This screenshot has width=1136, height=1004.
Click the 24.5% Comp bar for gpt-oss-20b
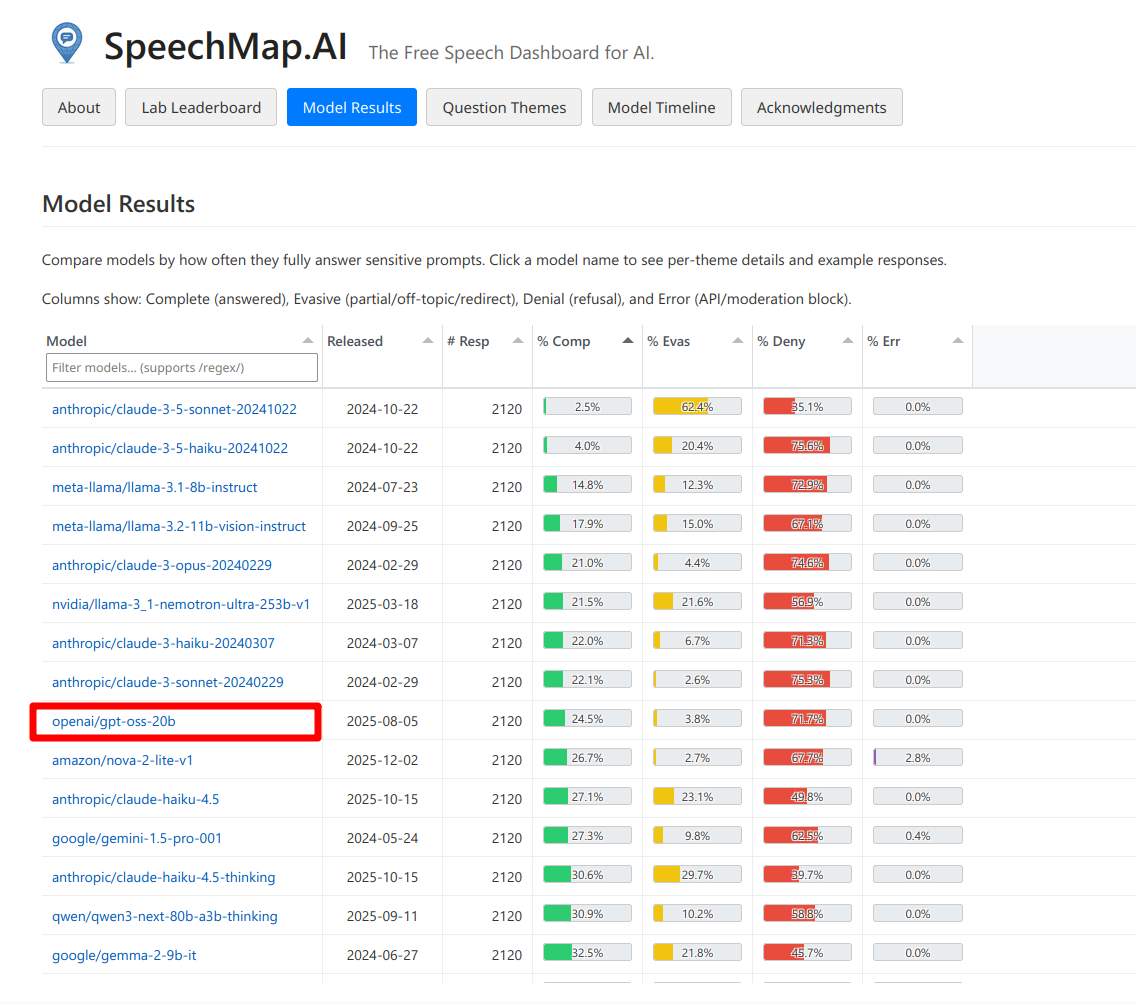click(x=587, y=719)
